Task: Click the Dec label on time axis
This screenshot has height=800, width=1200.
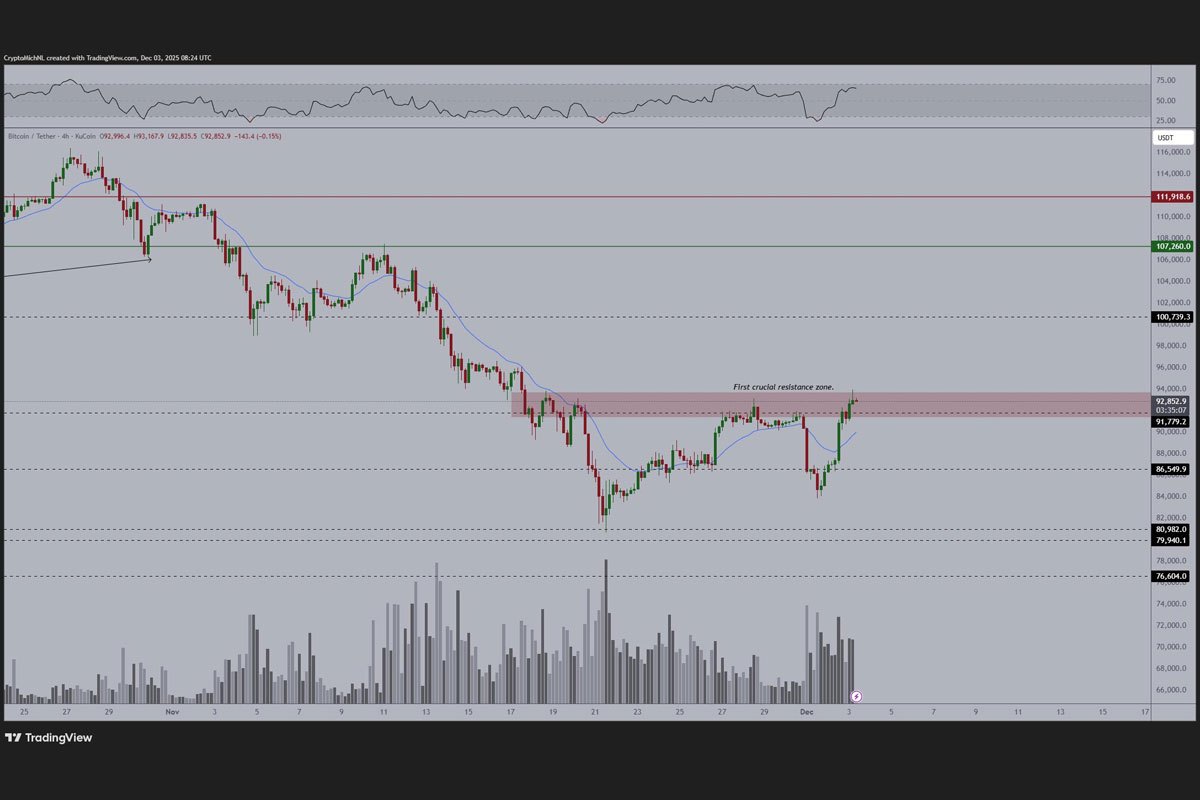Action: tap(807, 712)
